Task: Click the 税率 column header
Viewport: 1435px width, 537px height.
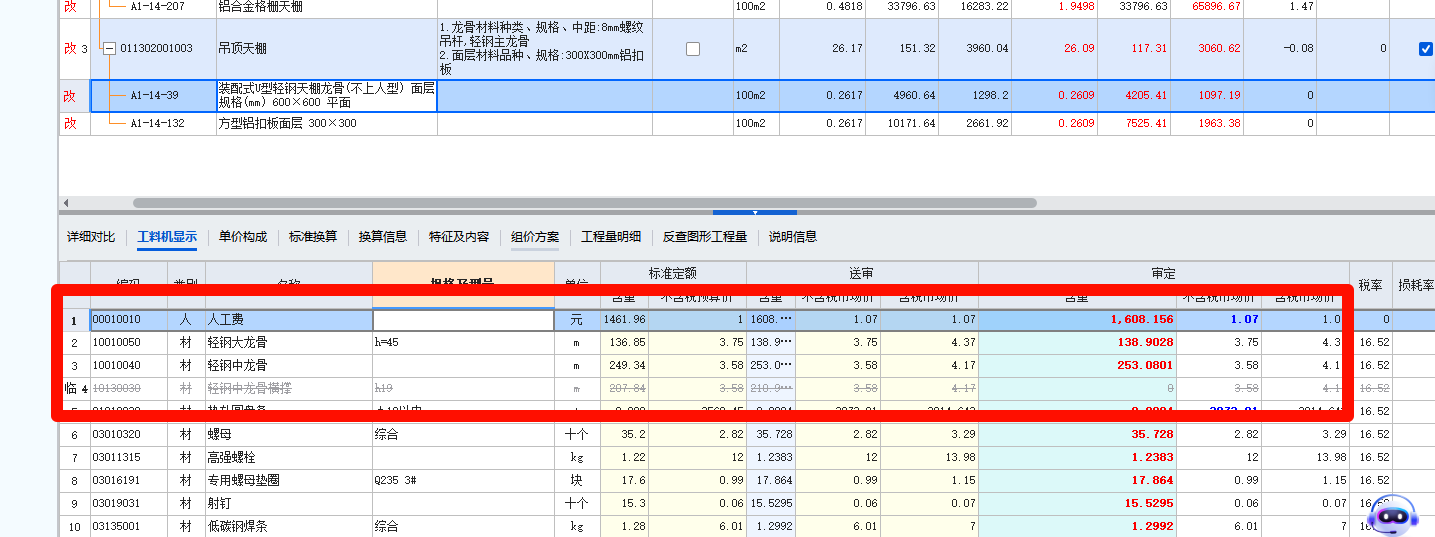Action: [1370, 284]
